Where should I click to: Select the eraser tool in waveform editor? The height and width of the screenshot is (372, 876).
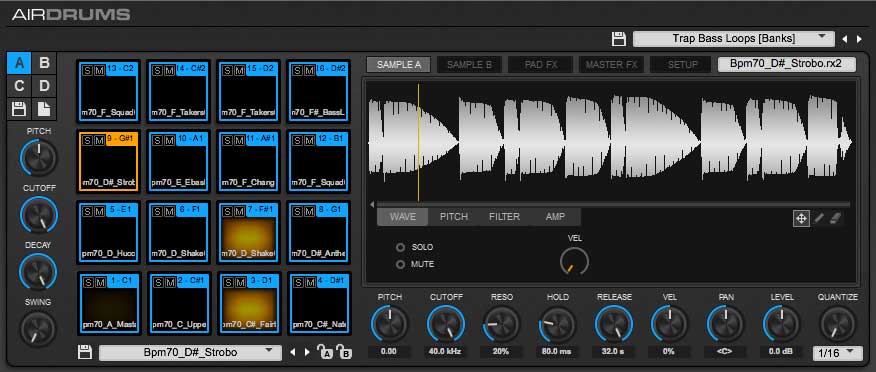(835, 218)
